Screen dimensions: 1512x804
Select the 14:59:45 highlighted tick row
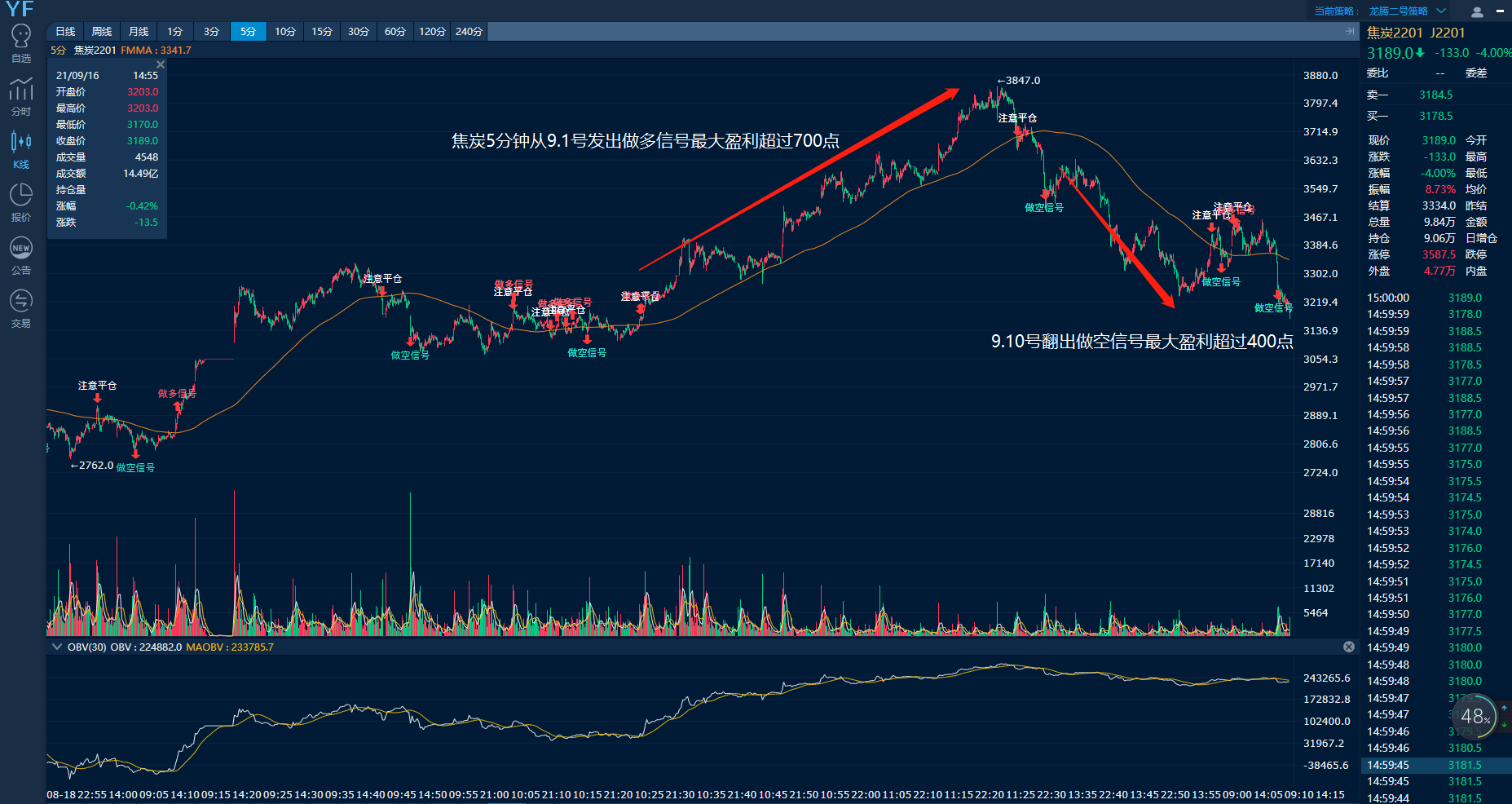(x=1435, y=765)
